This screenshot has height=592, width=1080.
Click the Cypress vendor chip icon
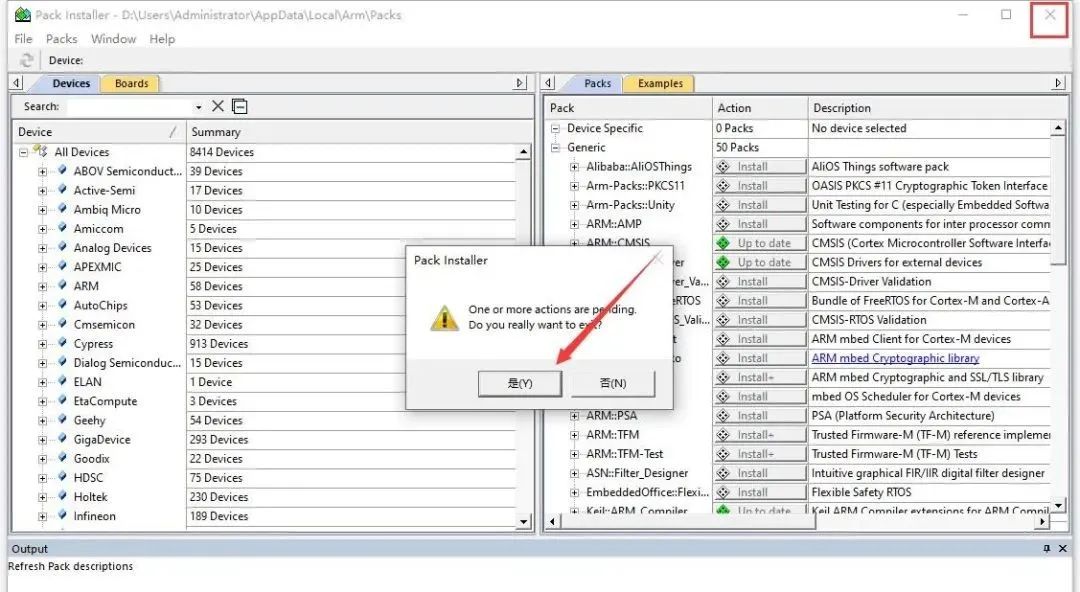pos(63,343)
